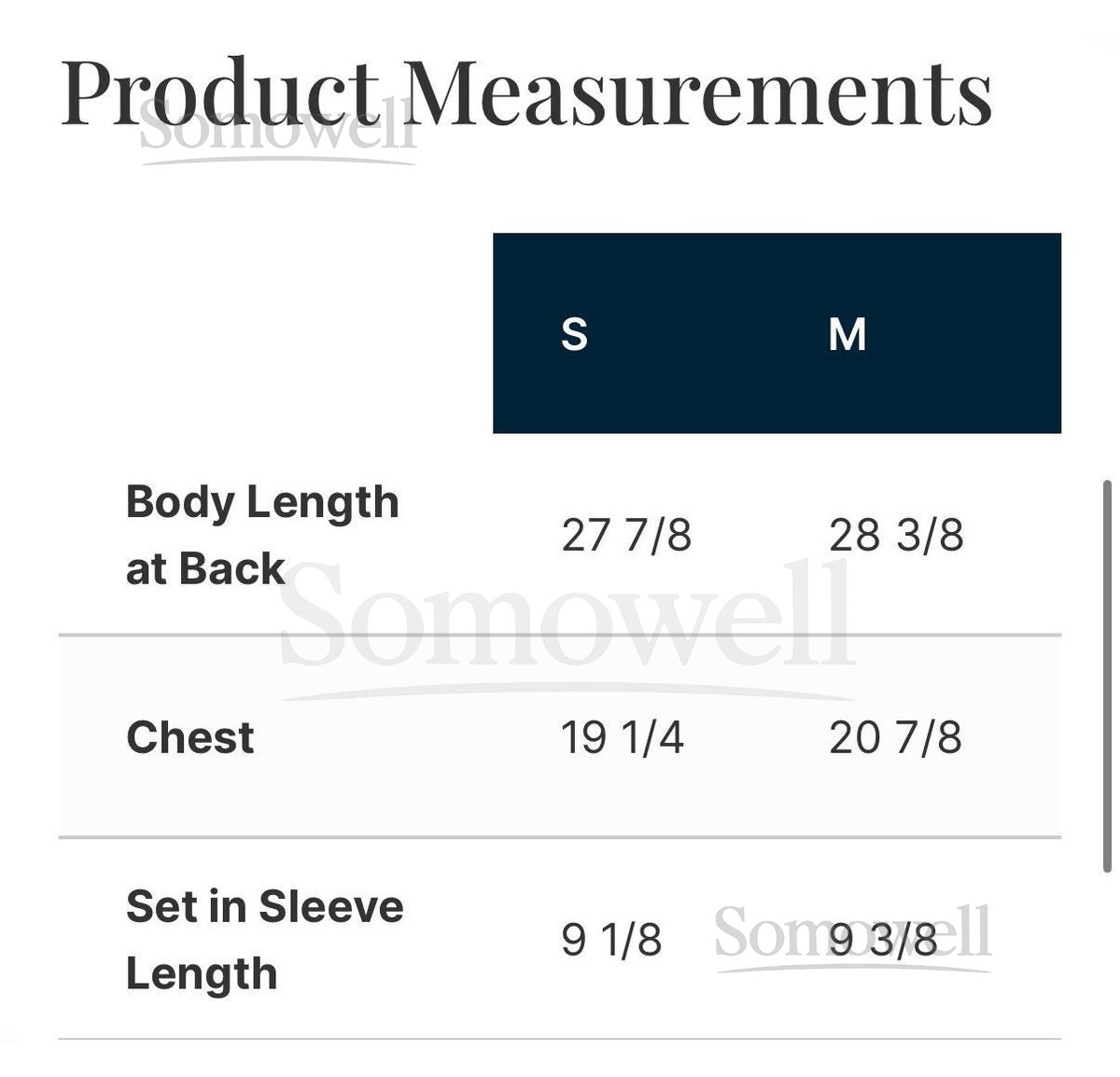This screenshot has height=1077, width=1120.
Task: Click the divider line below the Chest row
Action: [560, 837]
